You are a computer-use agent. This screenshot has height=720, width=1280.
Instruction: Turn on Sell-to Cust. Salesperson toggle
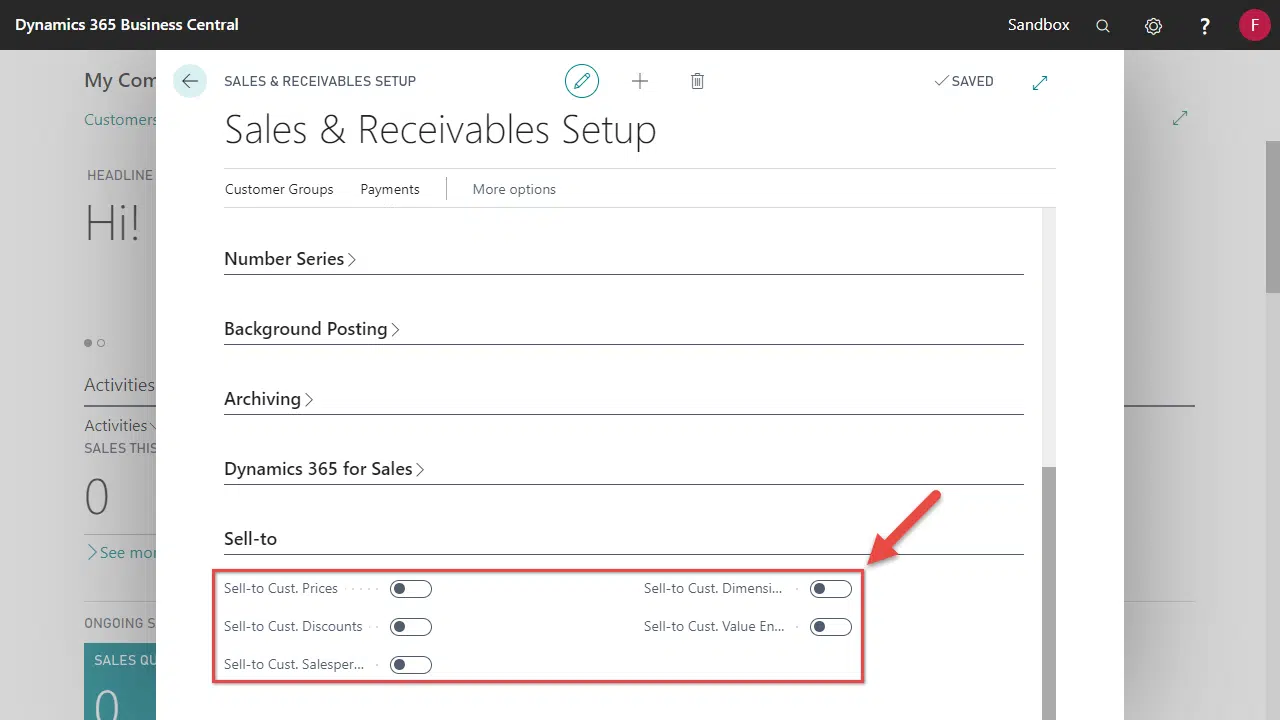[x=411, y=665]
